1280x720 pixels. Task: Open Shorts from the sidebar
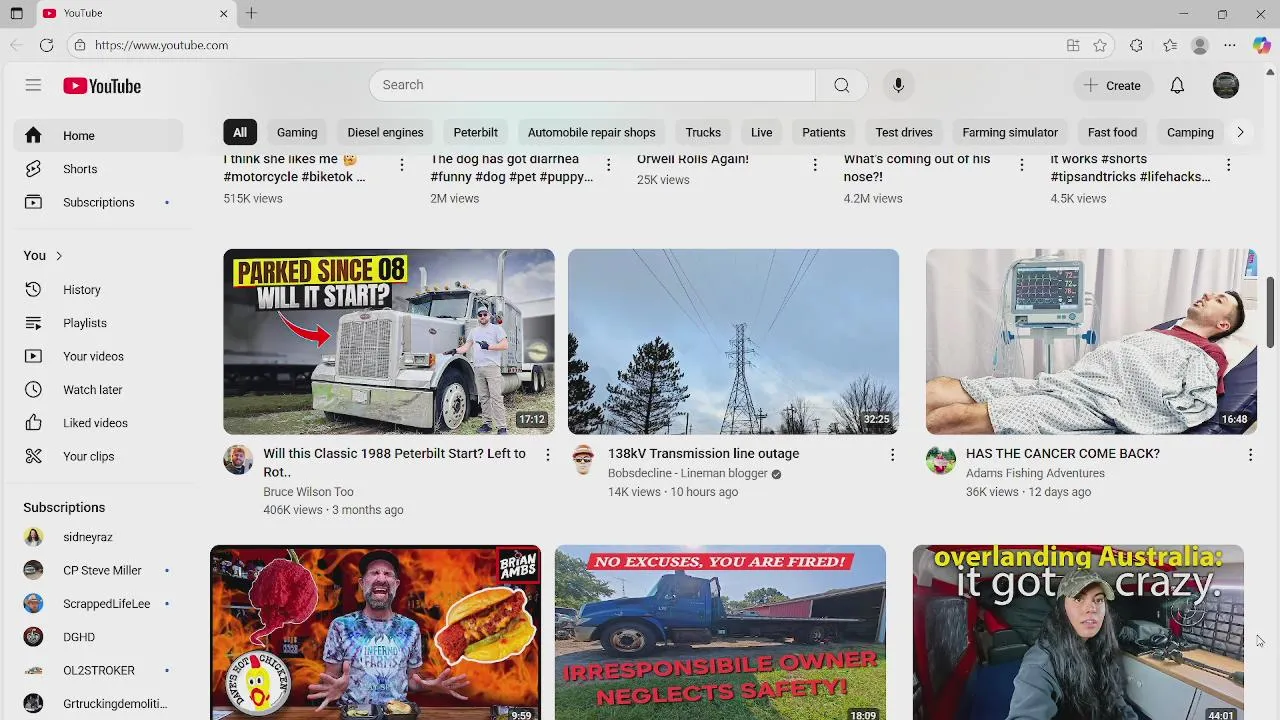tap(98, 169)
